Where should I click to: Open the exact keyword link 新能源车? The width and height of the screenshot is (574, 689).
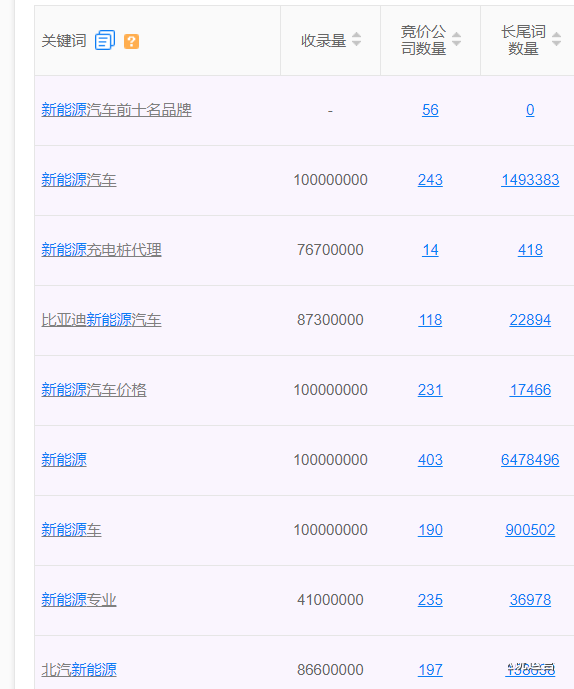[71, 529]
